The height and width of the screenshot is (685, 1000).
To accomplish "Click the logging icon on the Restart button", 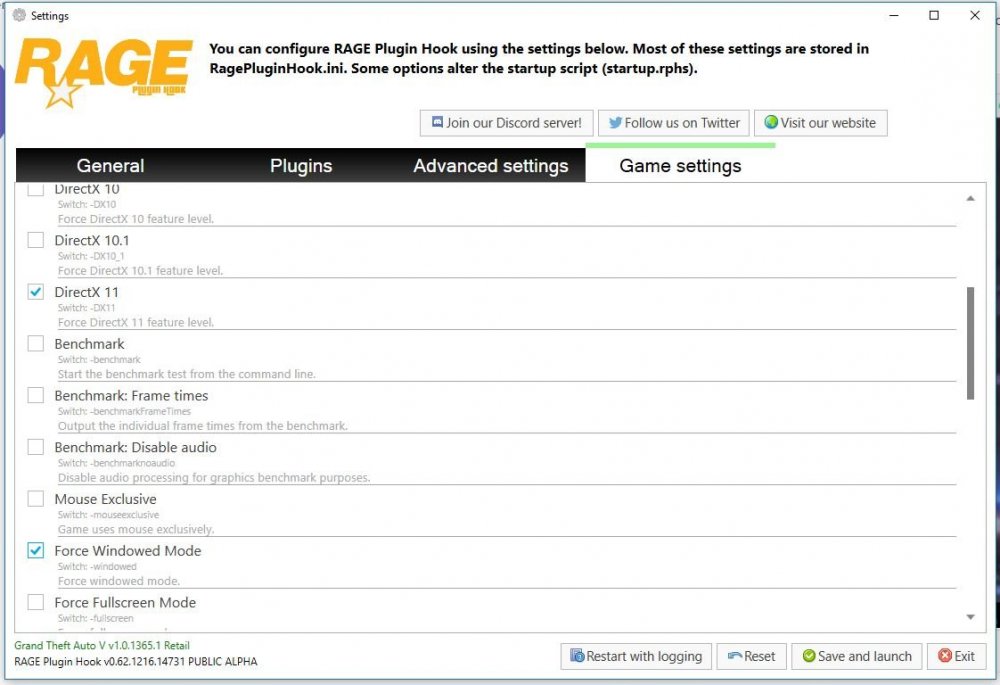I will tap(577, 656).
